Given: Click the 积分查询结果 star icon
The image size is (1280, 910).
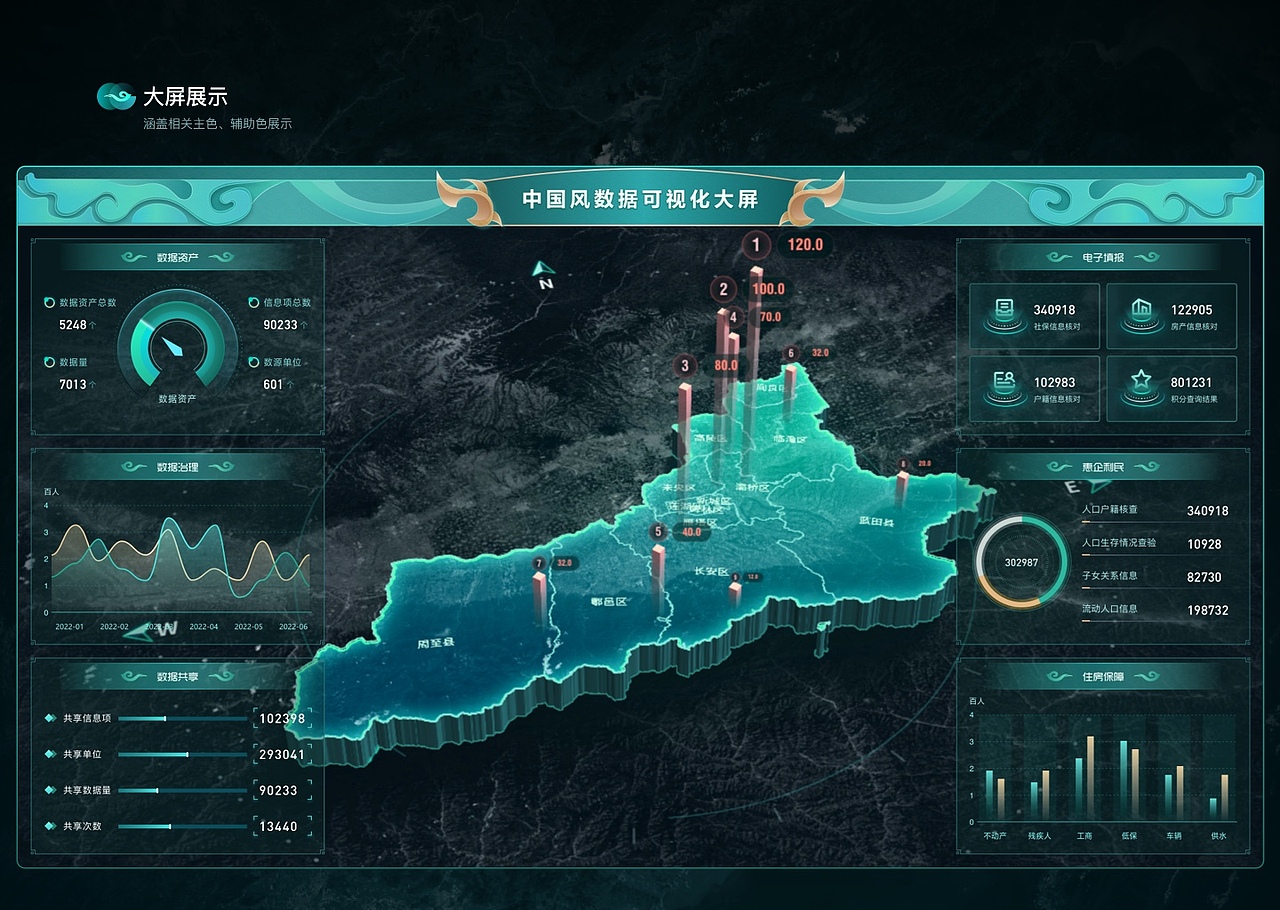Looking at the screenshot, I should [x=1140, y=387].
